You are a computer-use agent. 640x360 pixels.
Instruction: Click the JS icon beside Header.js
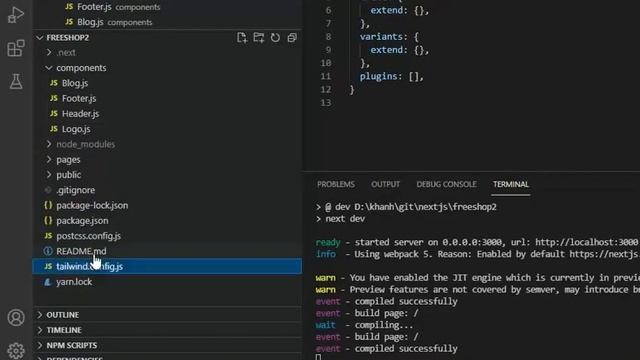click(54, 113)
